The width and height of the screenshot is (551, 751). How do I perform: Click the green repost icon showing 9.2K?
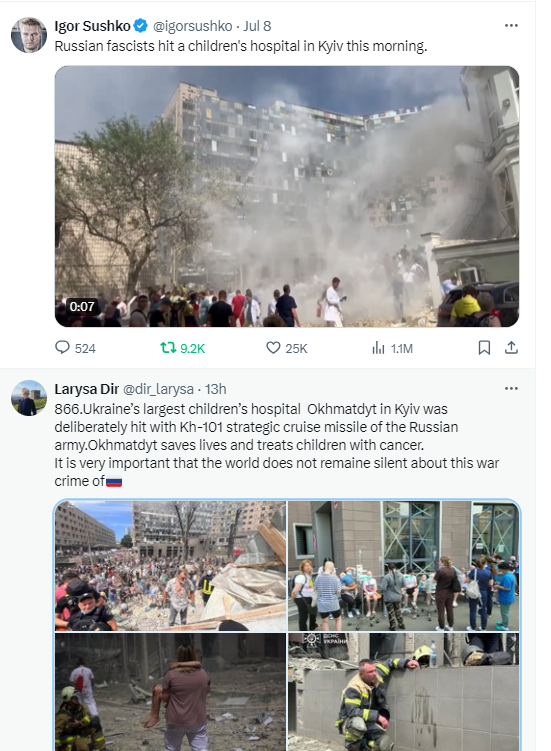tap(168, 347)
